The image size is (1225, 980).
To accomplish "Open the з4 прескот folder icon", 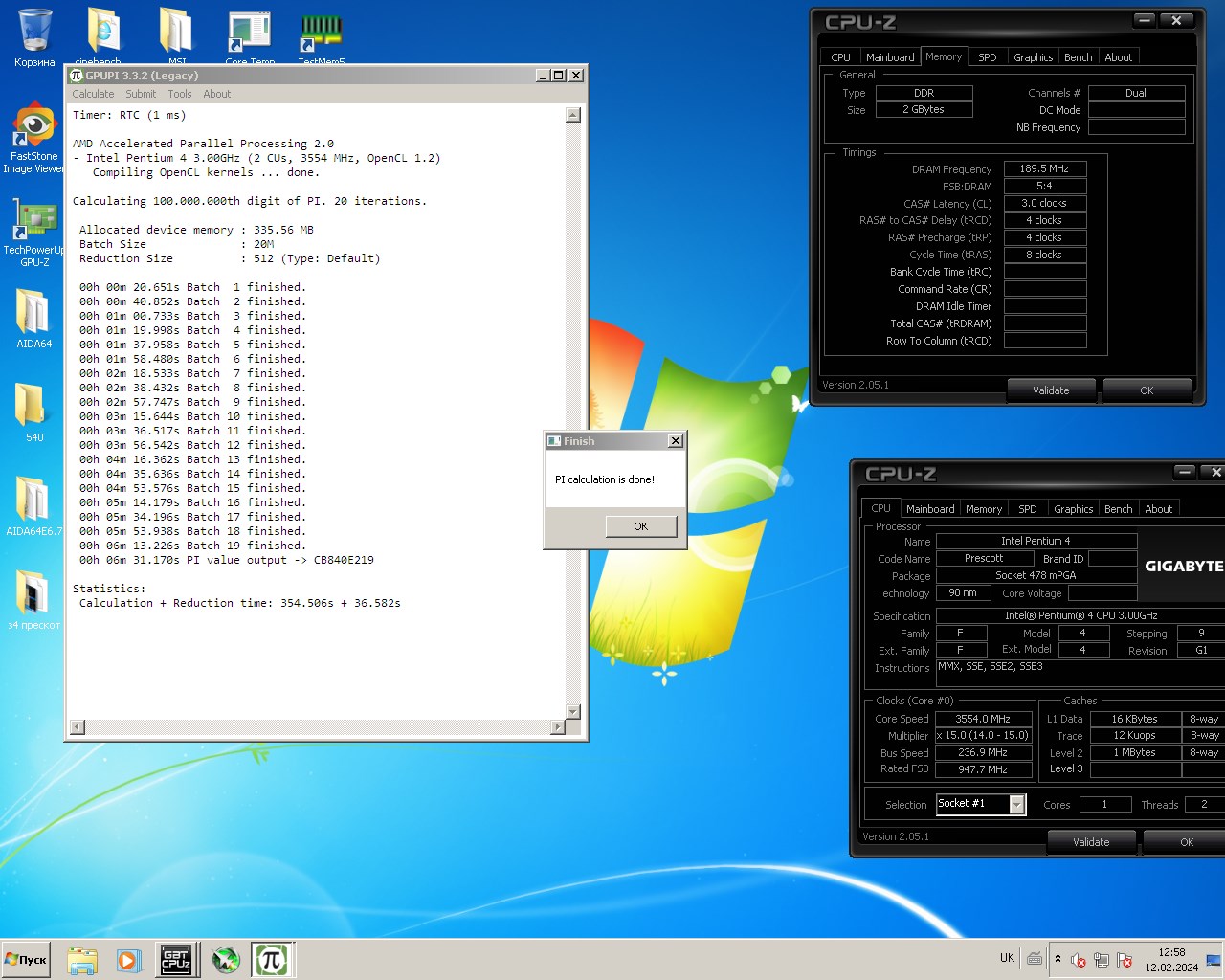I will point(33,600).
